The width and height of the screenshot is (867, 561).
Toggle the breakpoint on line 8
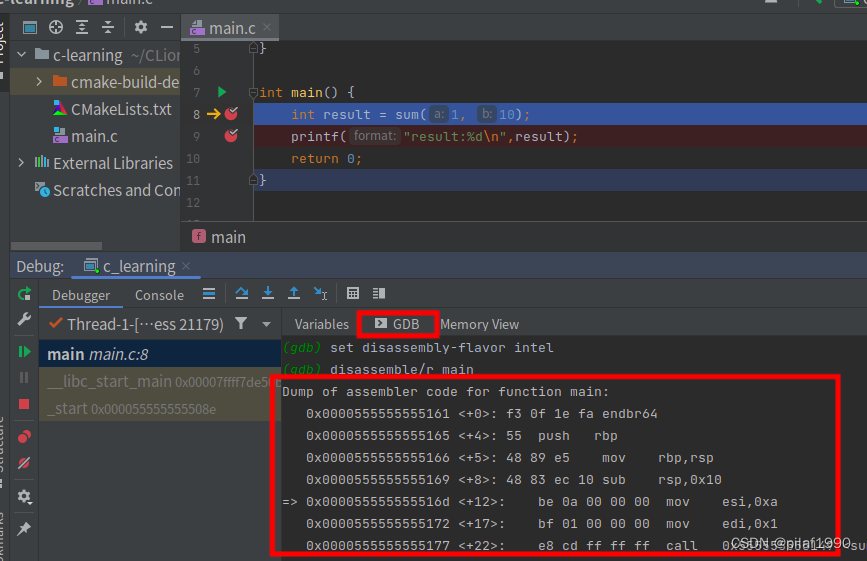231,114
